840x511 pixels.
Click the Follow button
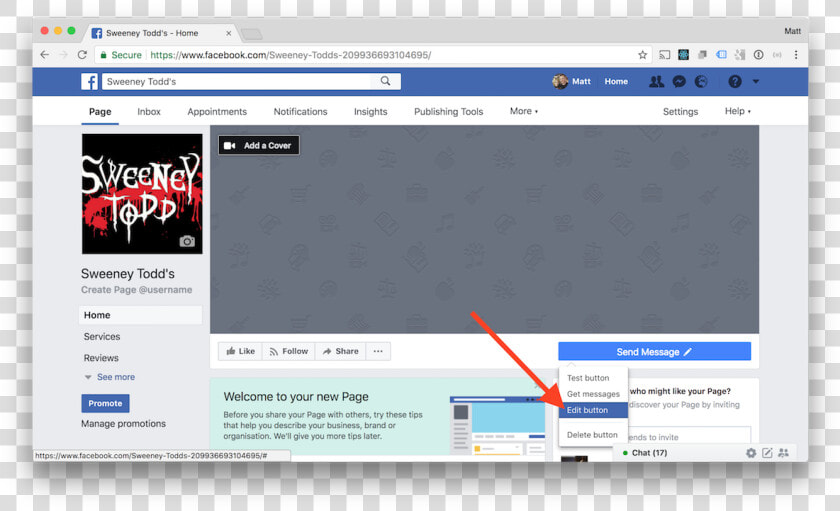[289, 351]
